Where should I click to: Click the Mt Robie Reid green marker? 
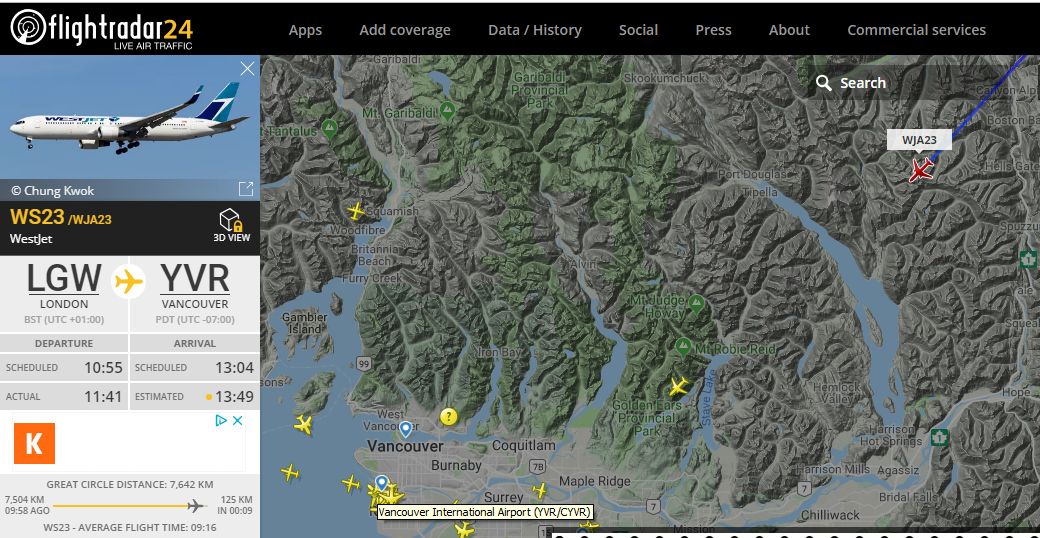(x=683, y=346)
